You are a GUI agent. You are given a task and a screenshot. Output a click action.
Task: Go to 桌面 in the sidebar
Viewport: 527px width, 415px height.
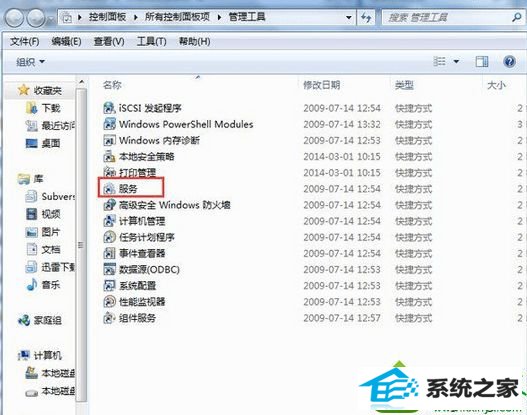(43, 143)
